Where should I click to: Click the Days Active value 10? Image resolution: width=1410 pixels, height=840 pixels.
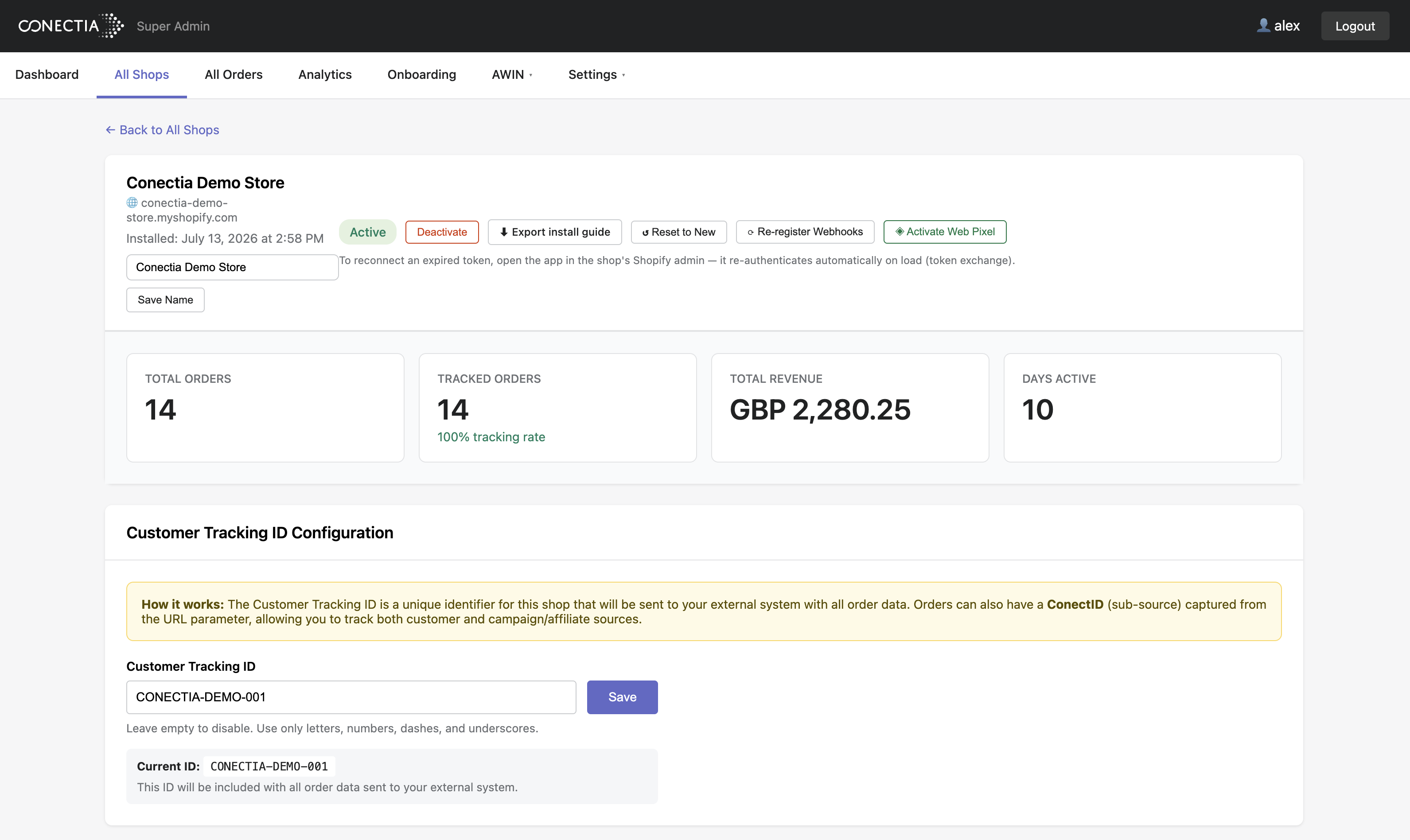pyautogui.click(x=1037, y=410)
